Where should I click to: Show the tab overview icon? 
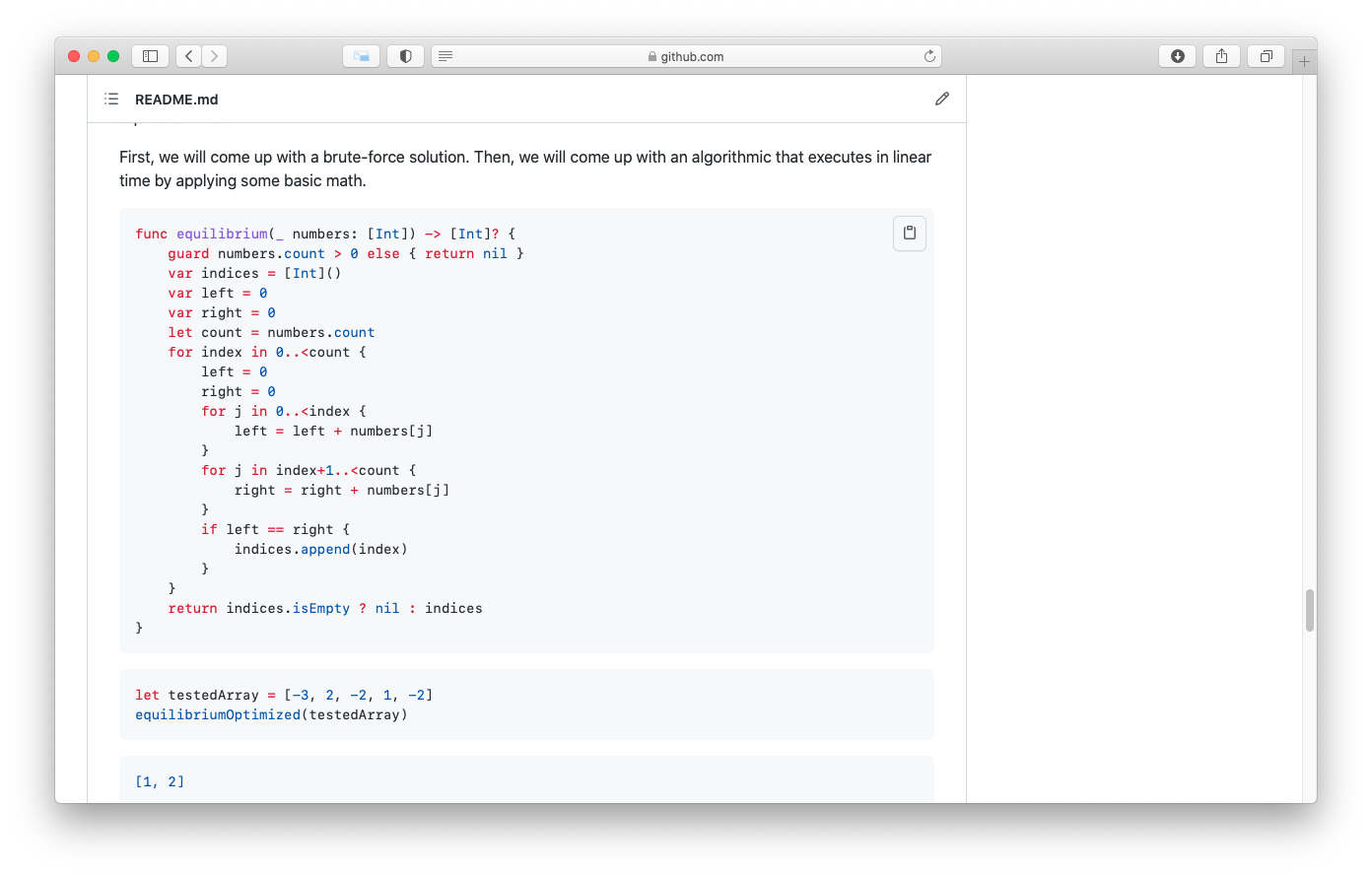click(x=1266, y=56)
